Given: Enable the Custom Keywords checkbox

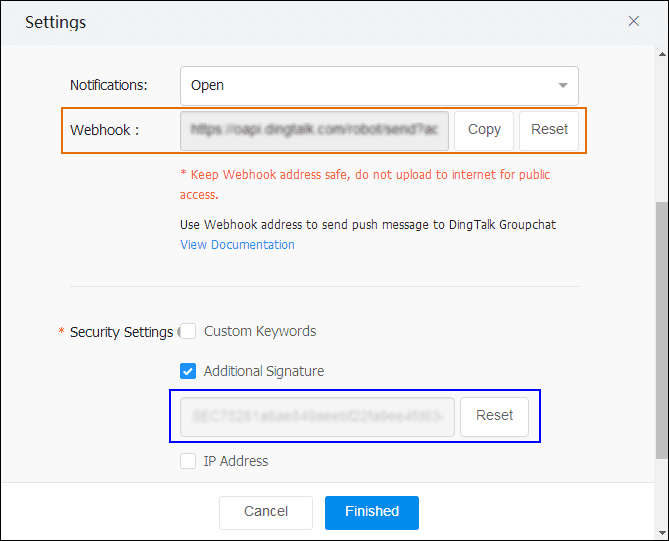Looking at the screenshot, I should click(188, 331).
